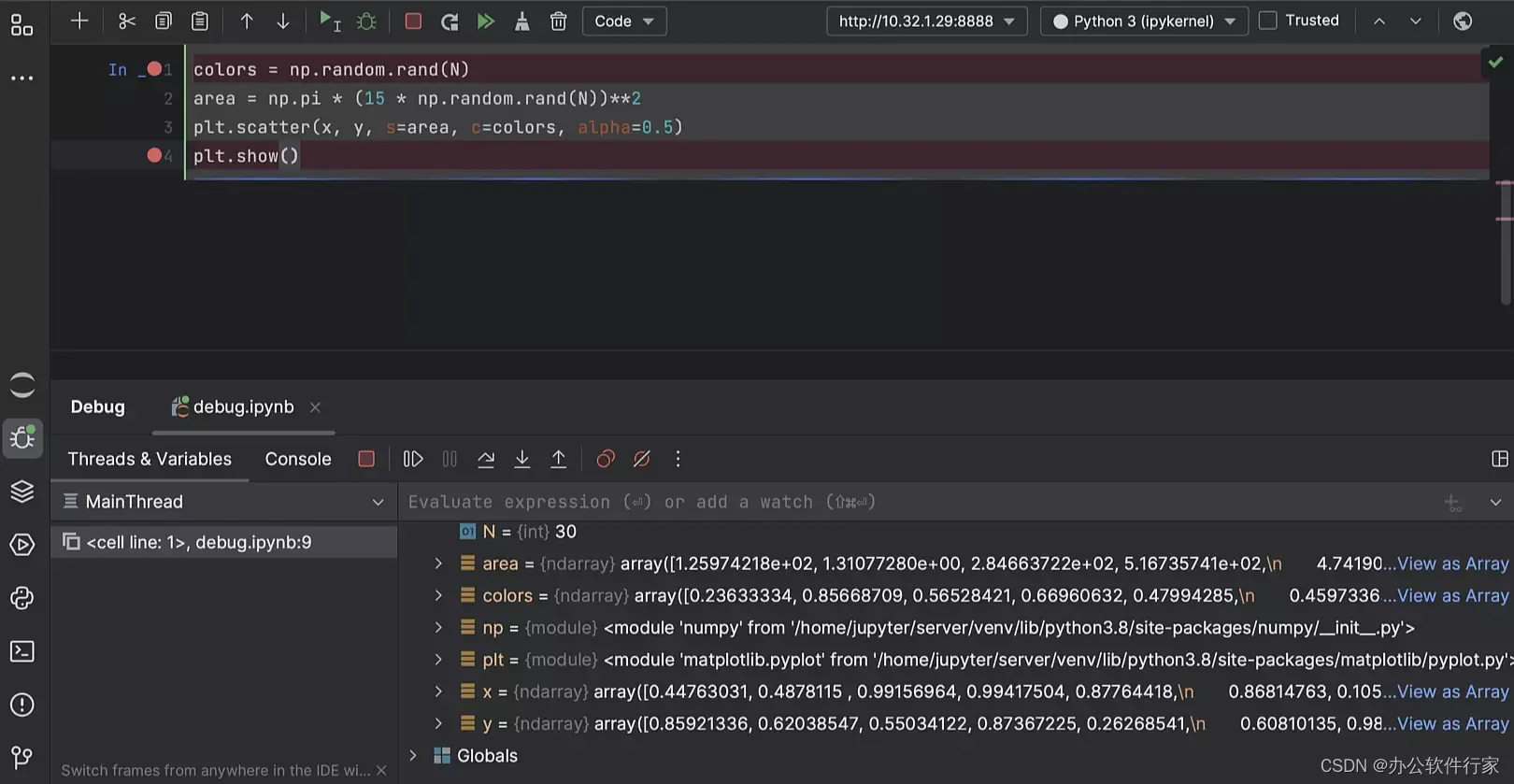Expand the x ndarray variable

pyautogui.click(x=438, y=691)
